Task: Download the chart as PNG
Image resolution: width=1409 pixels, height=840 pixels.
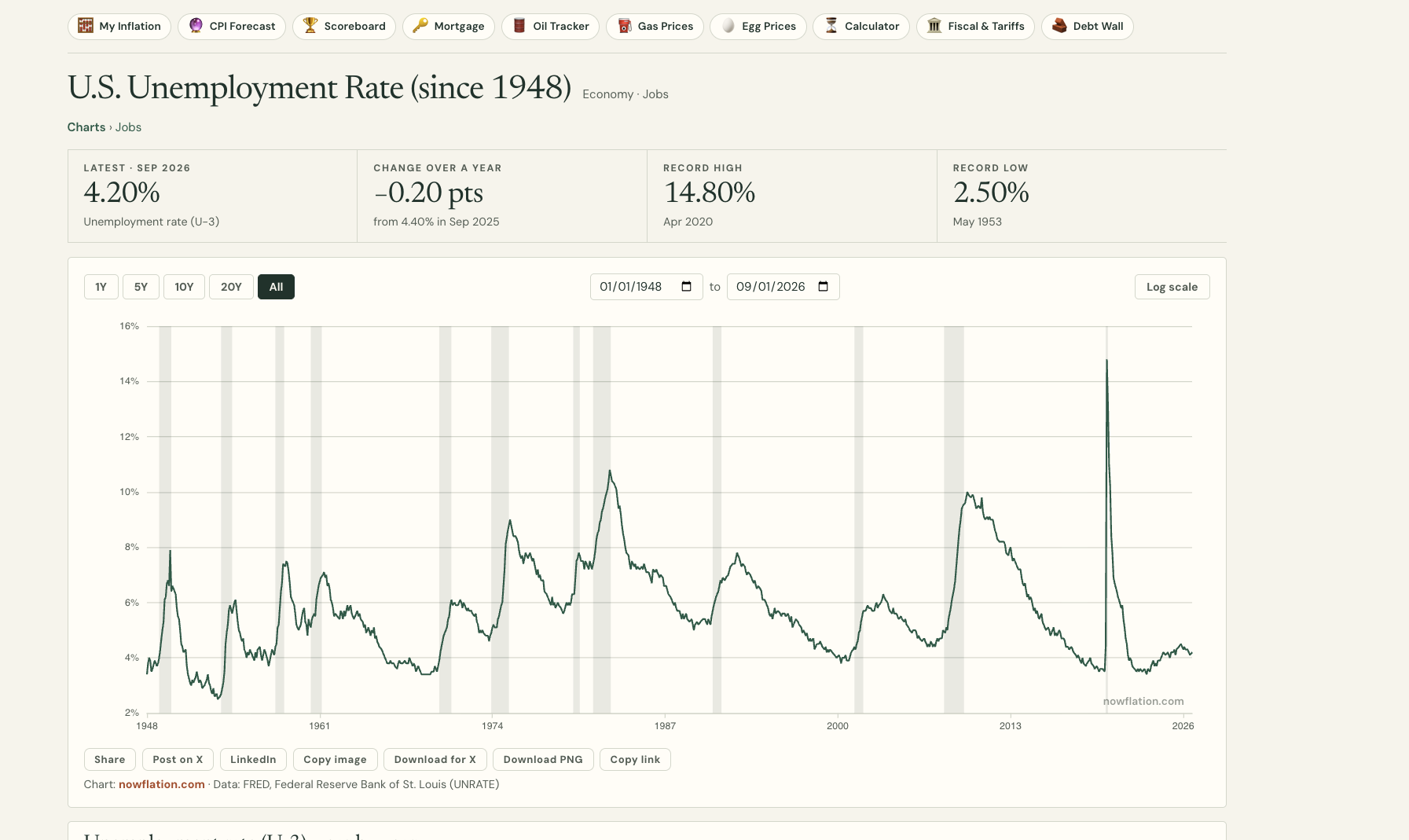Action: coord(543,759)
